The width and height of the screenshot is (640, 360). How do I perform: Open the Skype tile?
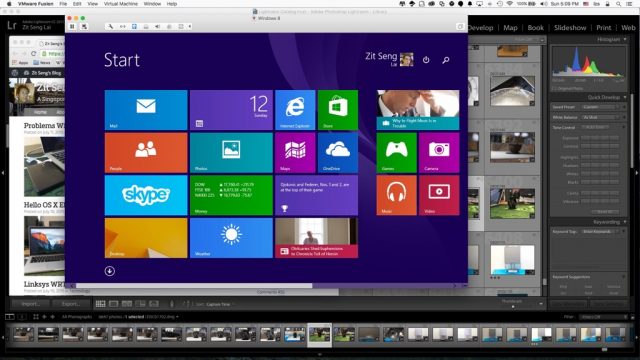146,195
